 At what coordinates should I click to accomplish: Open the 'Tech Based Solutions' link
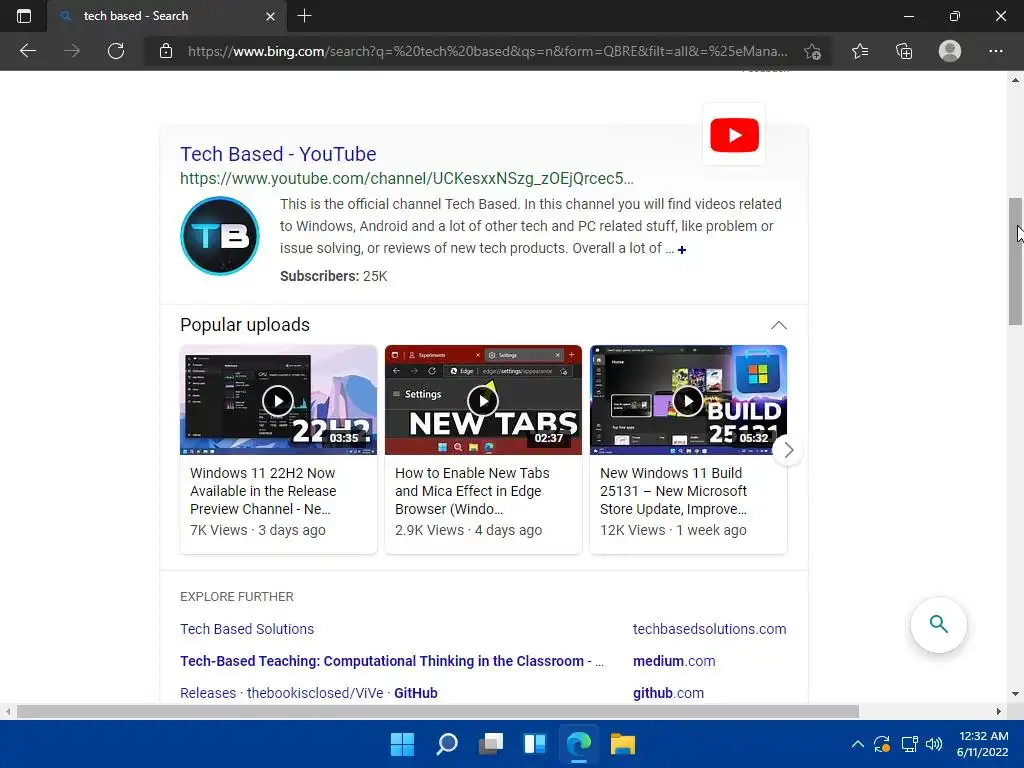click(x=247, y=629)
